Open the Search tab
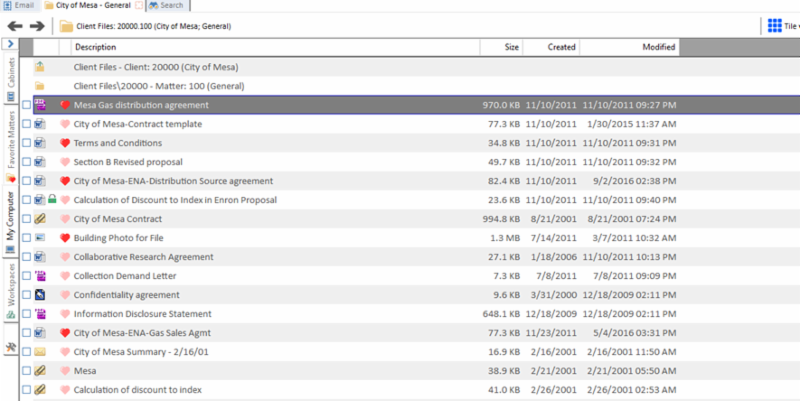This screenshot has width=800, height=401. (165, 6)
